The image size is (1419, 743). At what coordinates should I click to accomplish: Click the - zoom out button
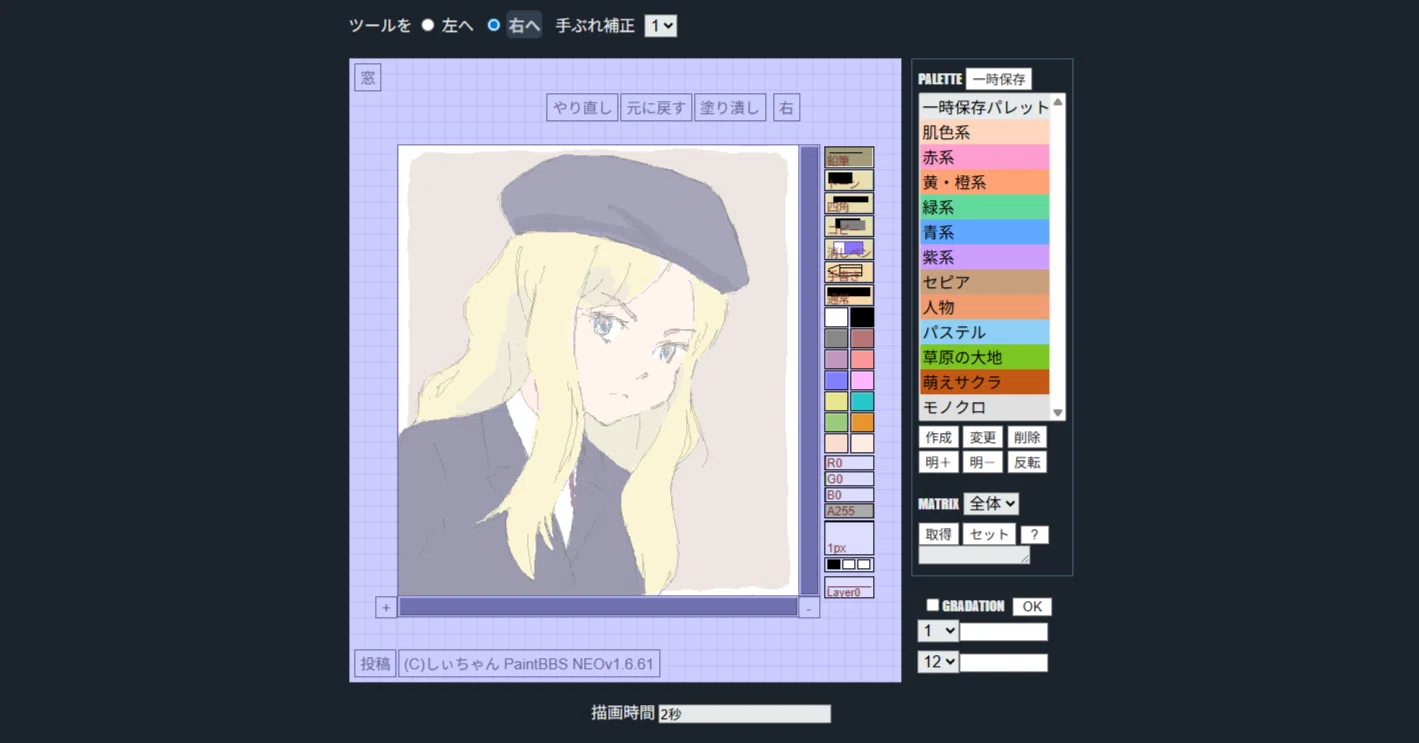pos(809,607)
